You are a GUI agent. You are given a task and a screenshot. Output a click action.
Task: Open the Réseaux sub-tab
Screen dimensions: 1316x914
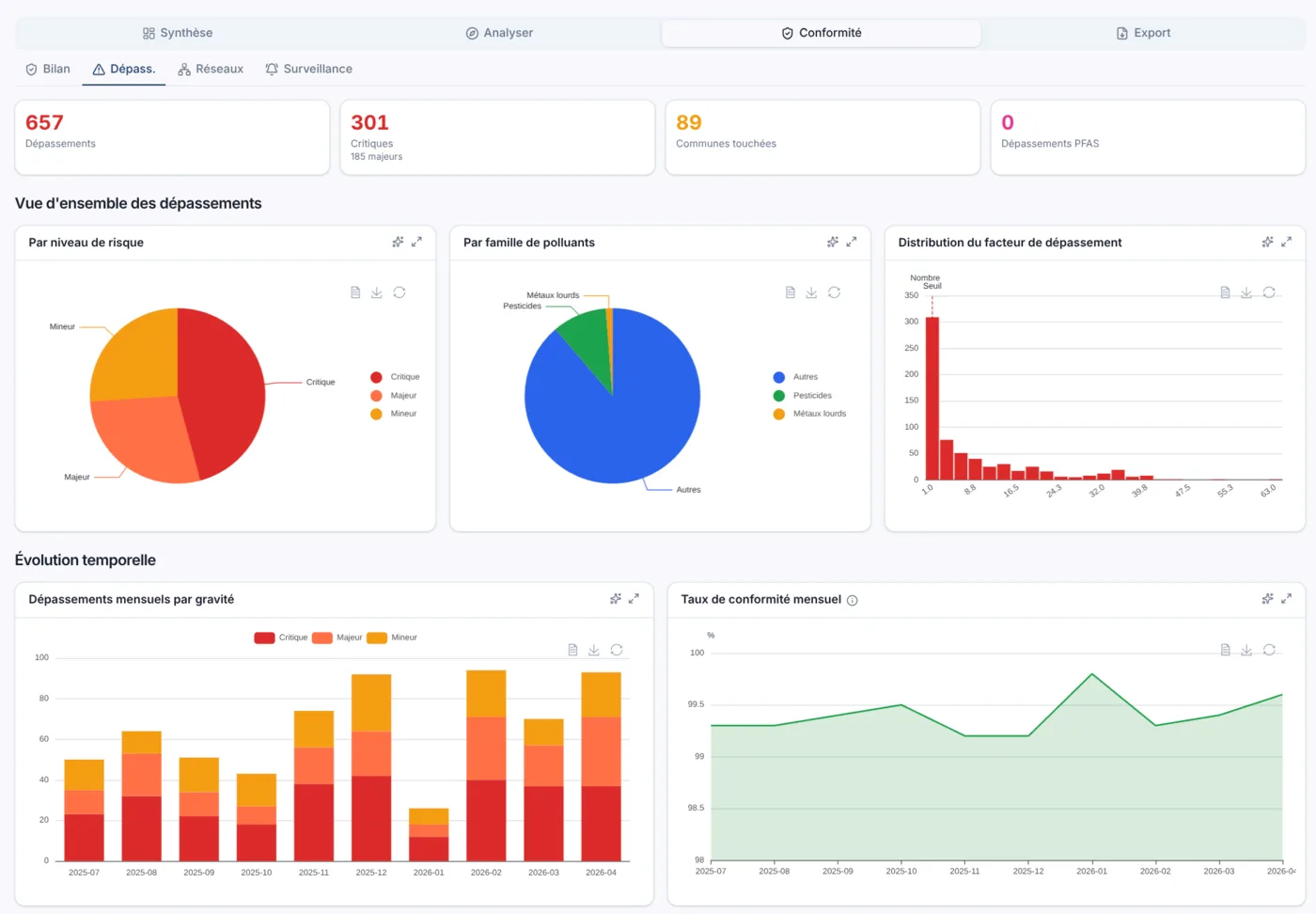pos(211,69)
